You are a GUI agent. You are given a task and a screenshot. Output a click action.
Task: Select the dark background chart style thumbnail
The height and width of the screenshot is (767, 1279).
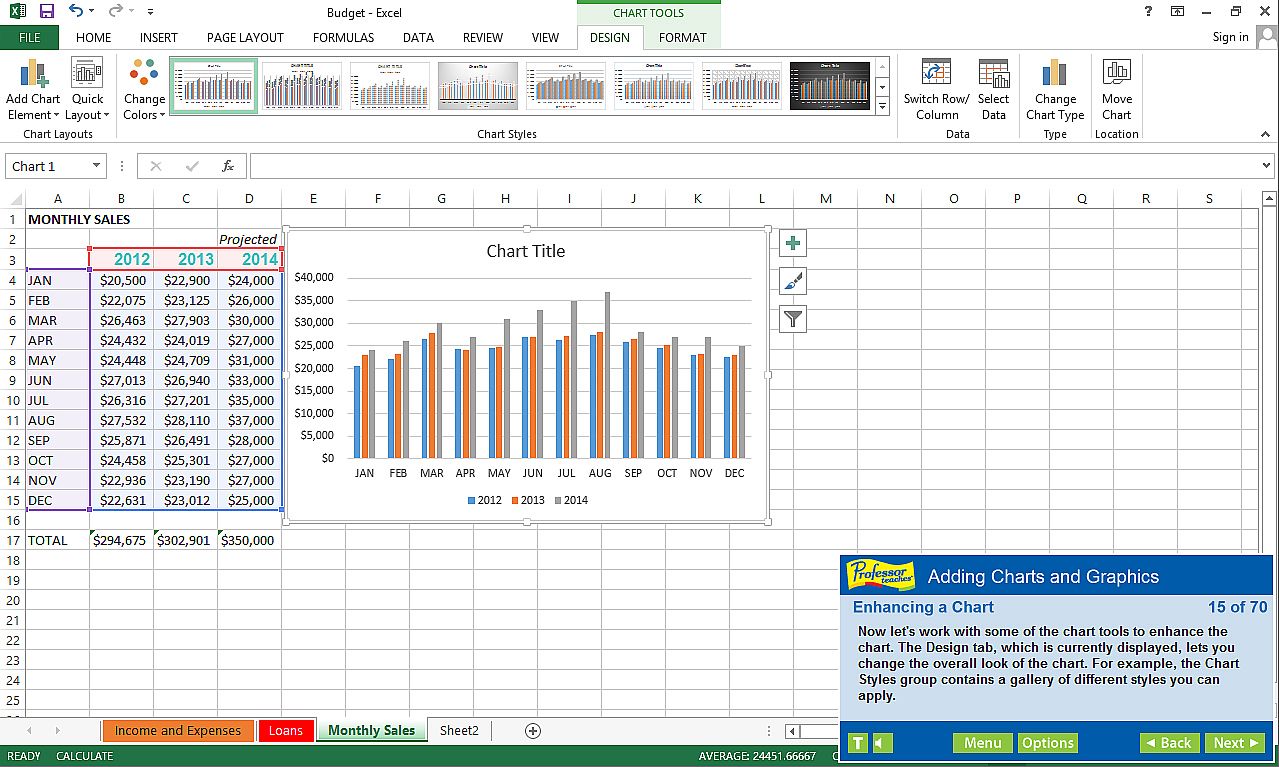point(829,86)
